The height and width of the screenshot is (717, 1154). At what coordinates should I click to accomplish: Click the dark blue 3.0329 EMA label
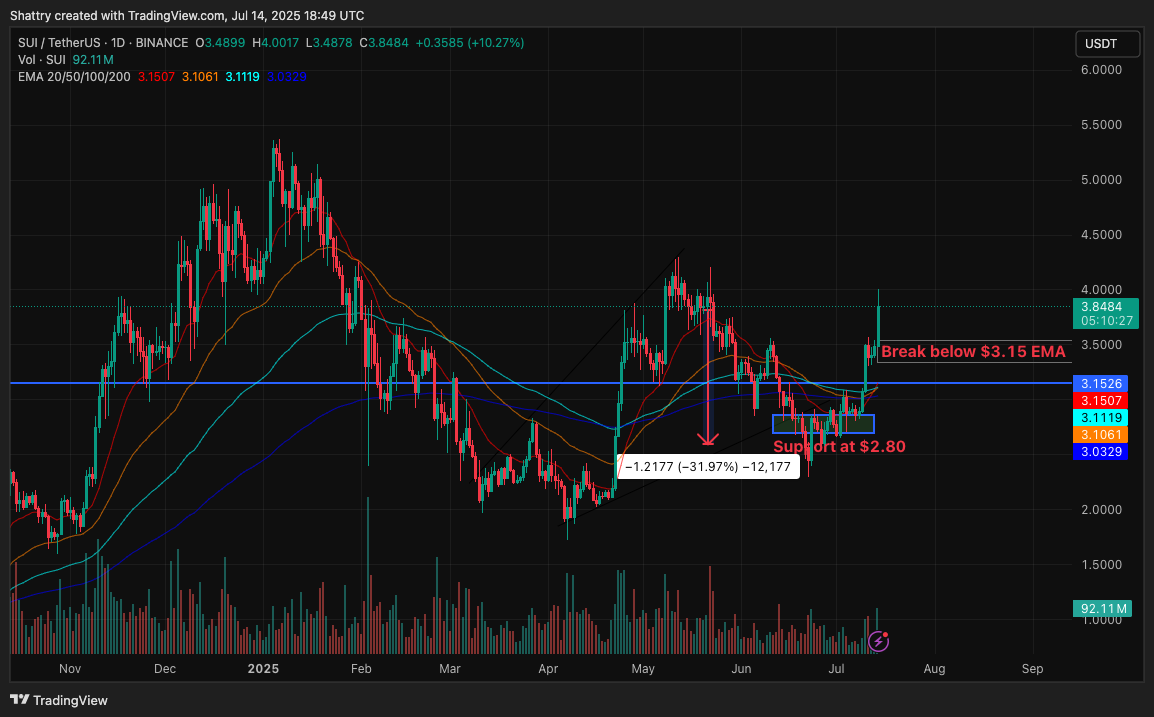click(x=1100, y=452)
